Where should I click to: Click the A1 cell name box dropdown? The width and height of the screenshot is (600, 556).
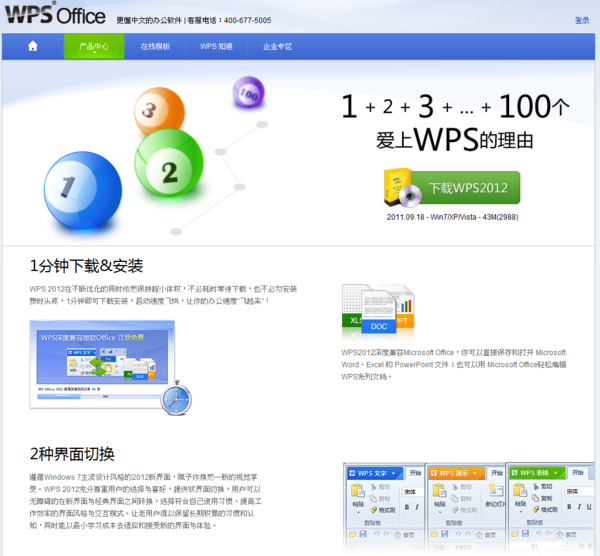tap(563, 545)
